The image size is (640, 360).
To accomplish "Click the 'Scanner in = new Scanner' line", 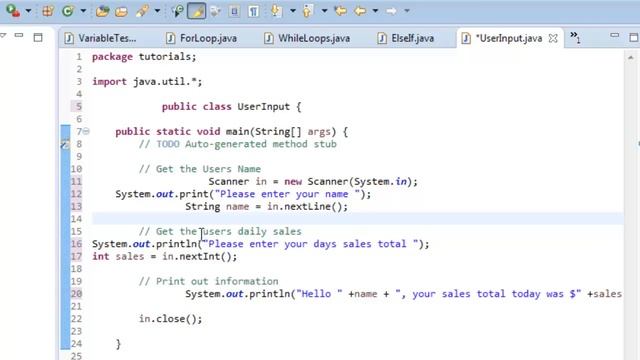I will coord(313,182).
